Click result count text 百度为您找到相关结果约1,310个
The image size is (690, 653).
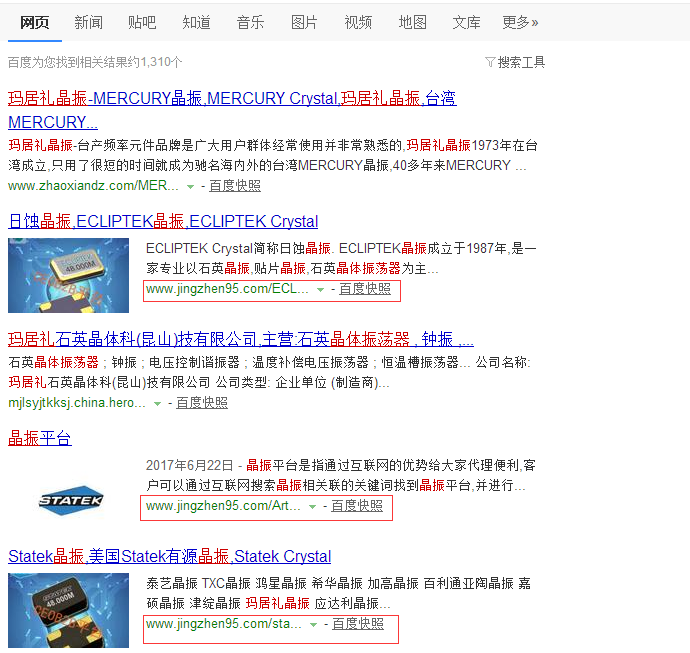95,62
